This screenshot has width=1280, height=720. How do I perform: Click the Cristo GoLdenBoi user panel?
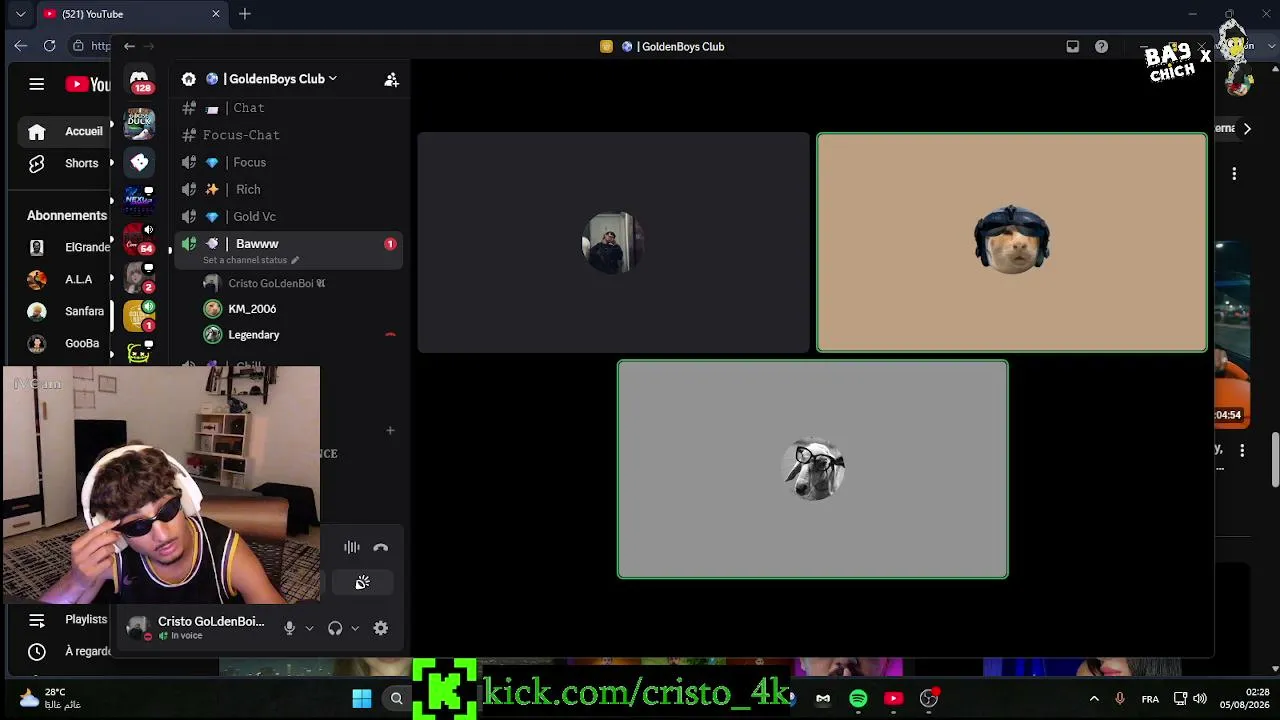pyautogui.click(x=197, y=628)
